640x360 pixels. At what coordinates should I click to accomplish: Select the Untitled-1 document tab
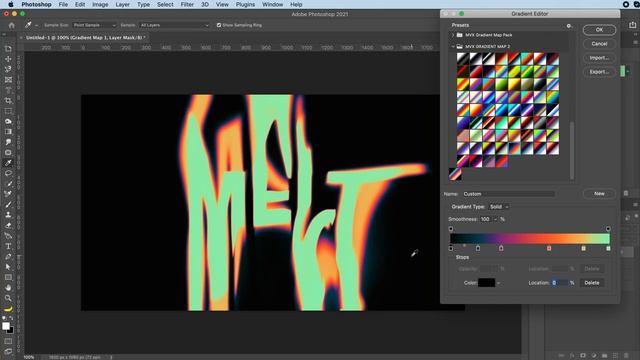85,38
